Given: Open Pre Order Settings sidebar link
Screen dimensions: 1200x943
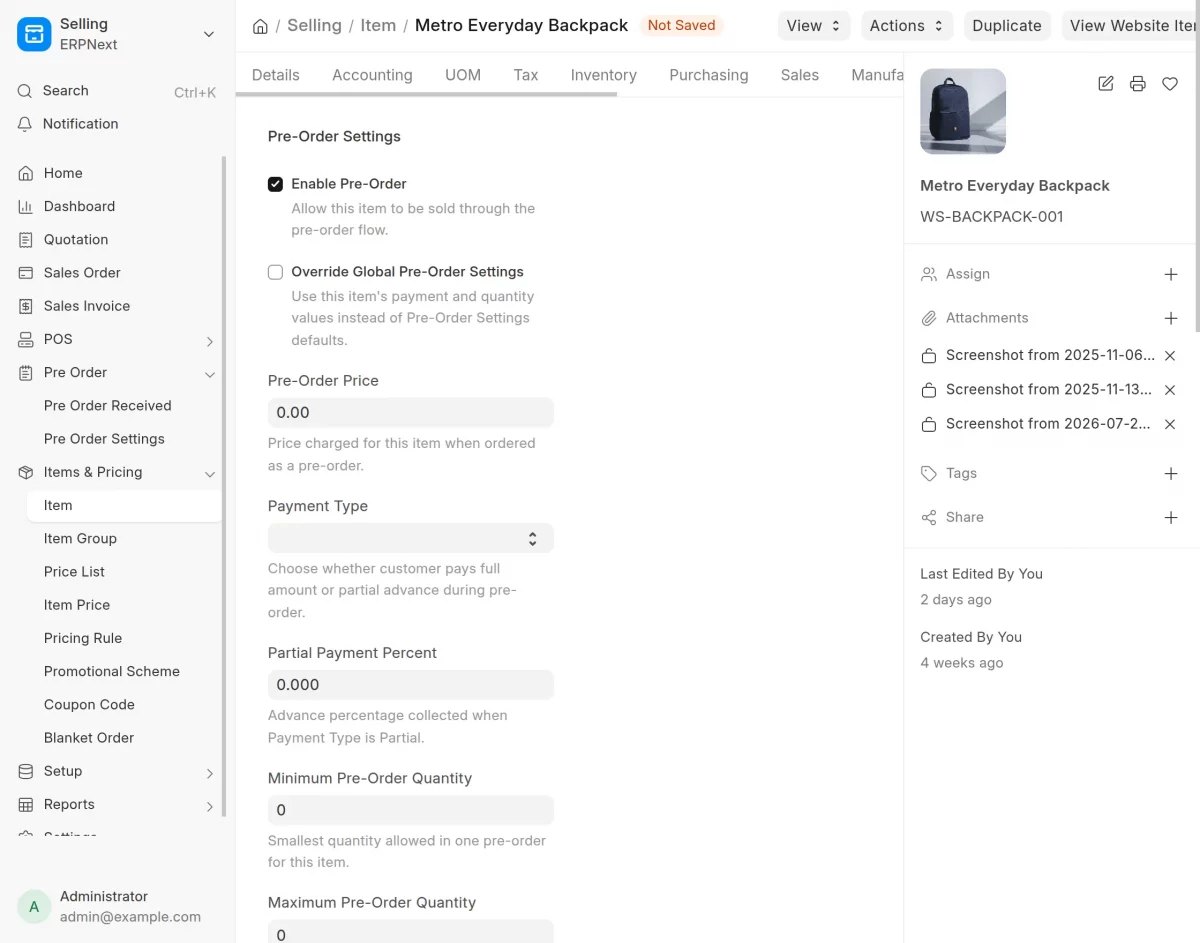Looking at the screenshot, I should tap(104, 439).
